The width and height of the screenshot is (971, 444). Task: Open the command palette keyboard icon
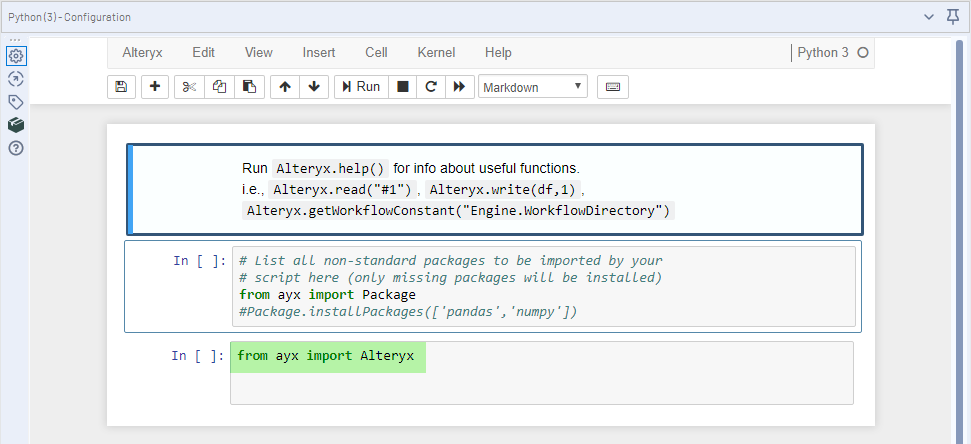(x=613, y=87)
